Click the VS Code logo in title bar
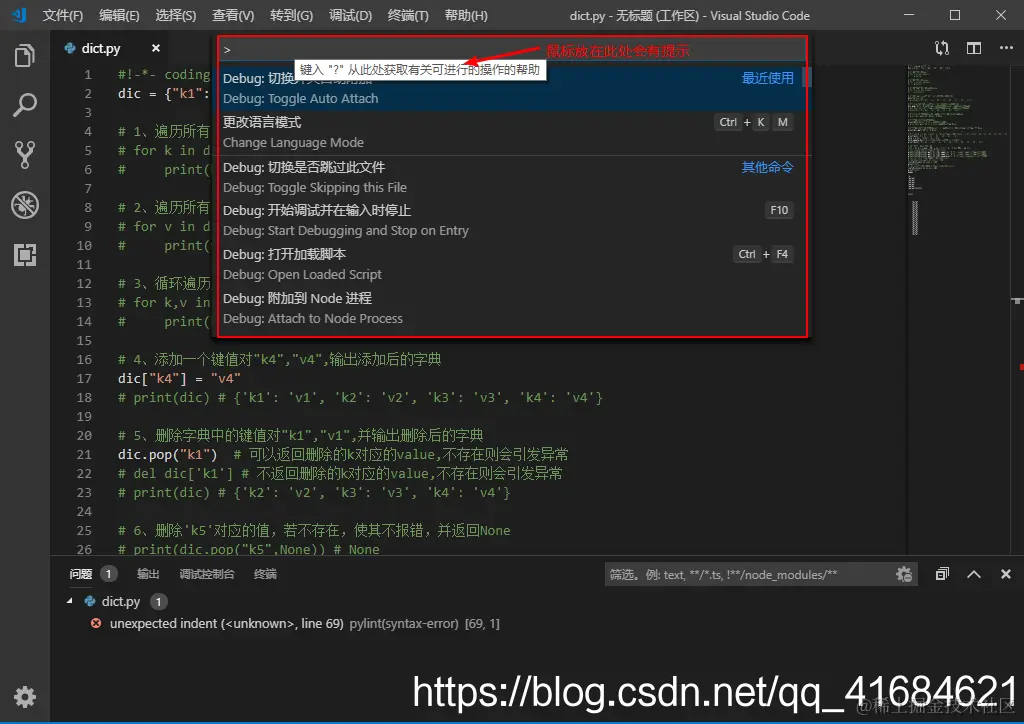This screenshot has height=724, width=1024. (20, 15)
